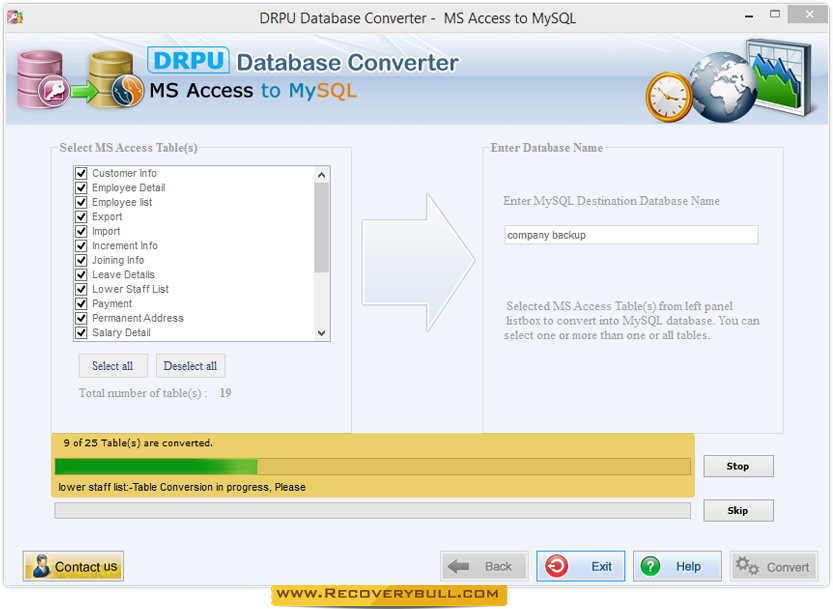Click the table list scrollbar thumb

321,227
